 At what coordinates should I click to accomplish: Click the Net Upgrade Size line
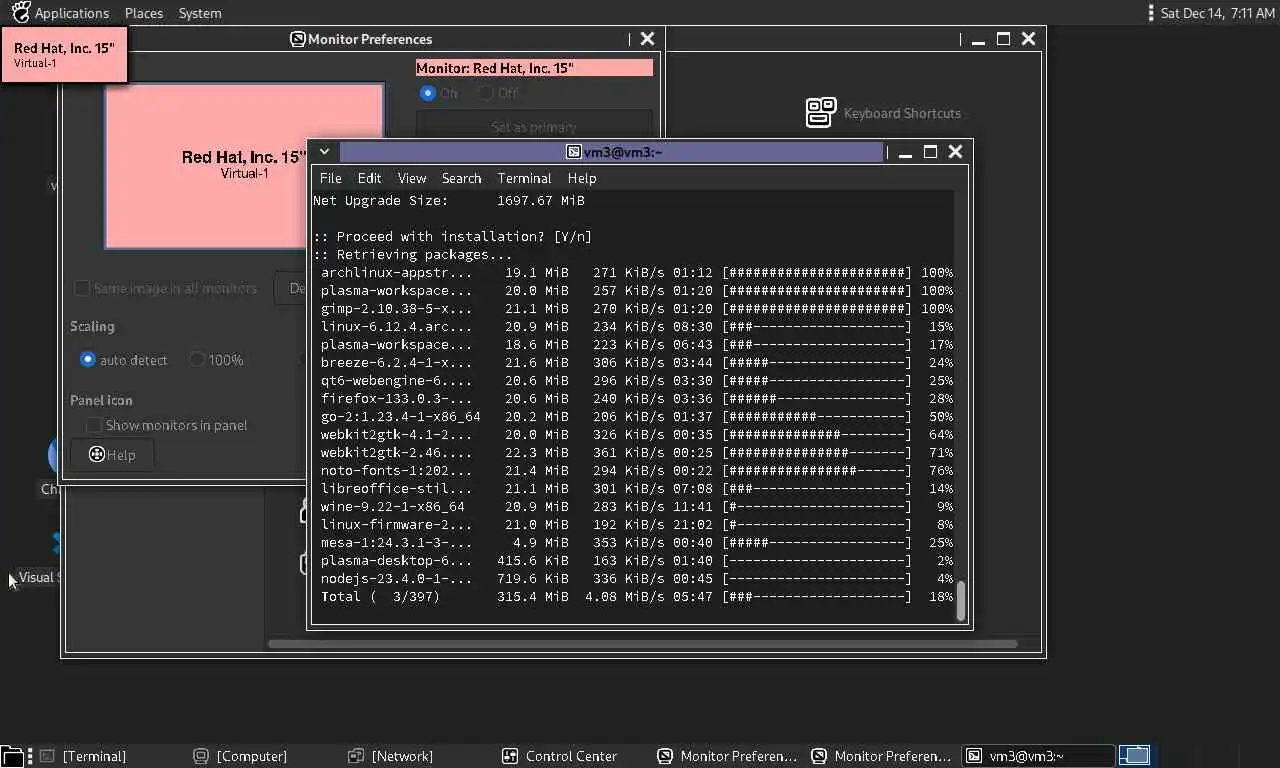click(x=449, y=200)
